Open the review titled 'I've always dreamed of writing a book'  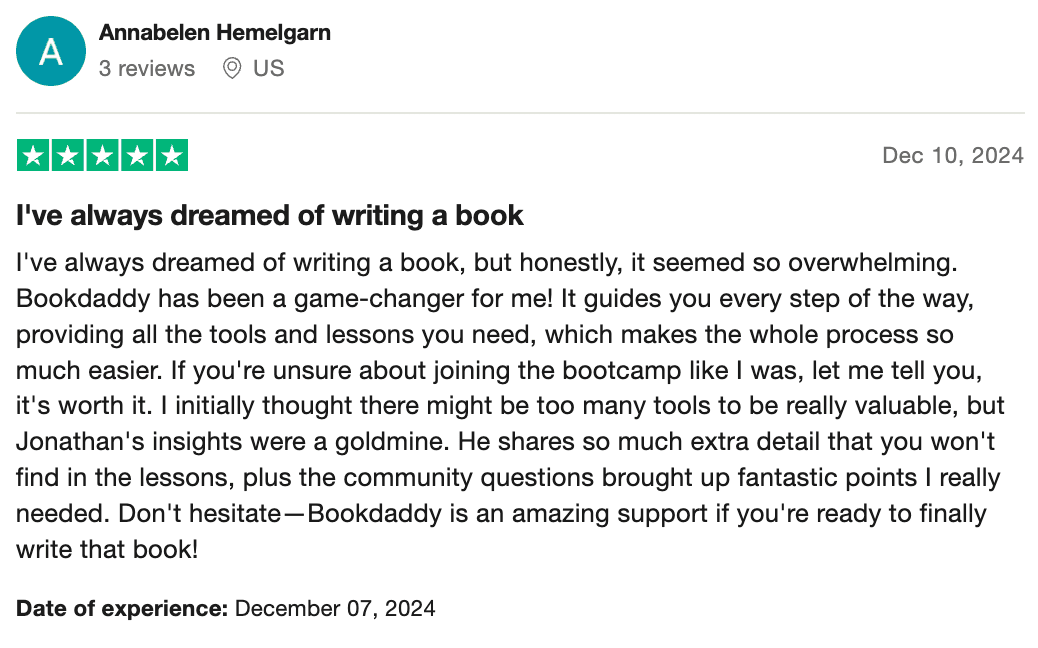coord(270,215)
